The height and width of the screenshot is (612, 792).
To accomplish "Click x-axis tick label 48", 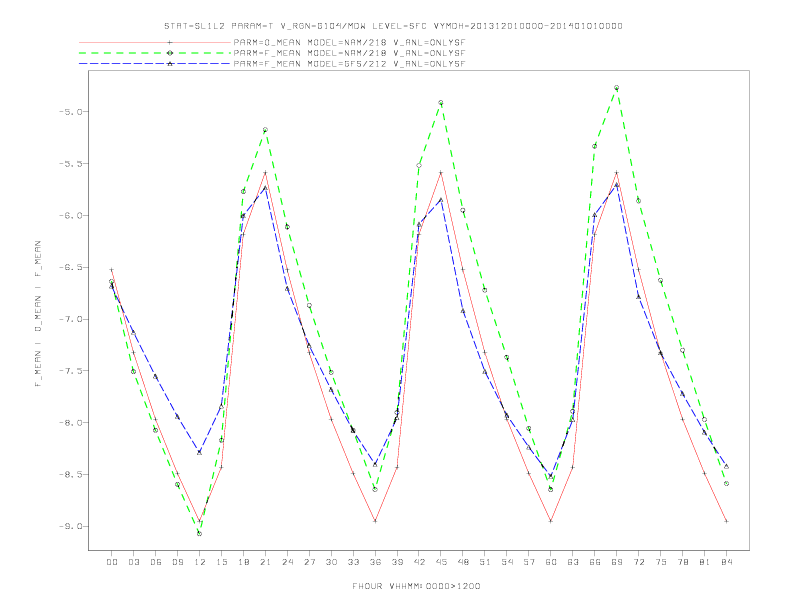I will [463, 562].
